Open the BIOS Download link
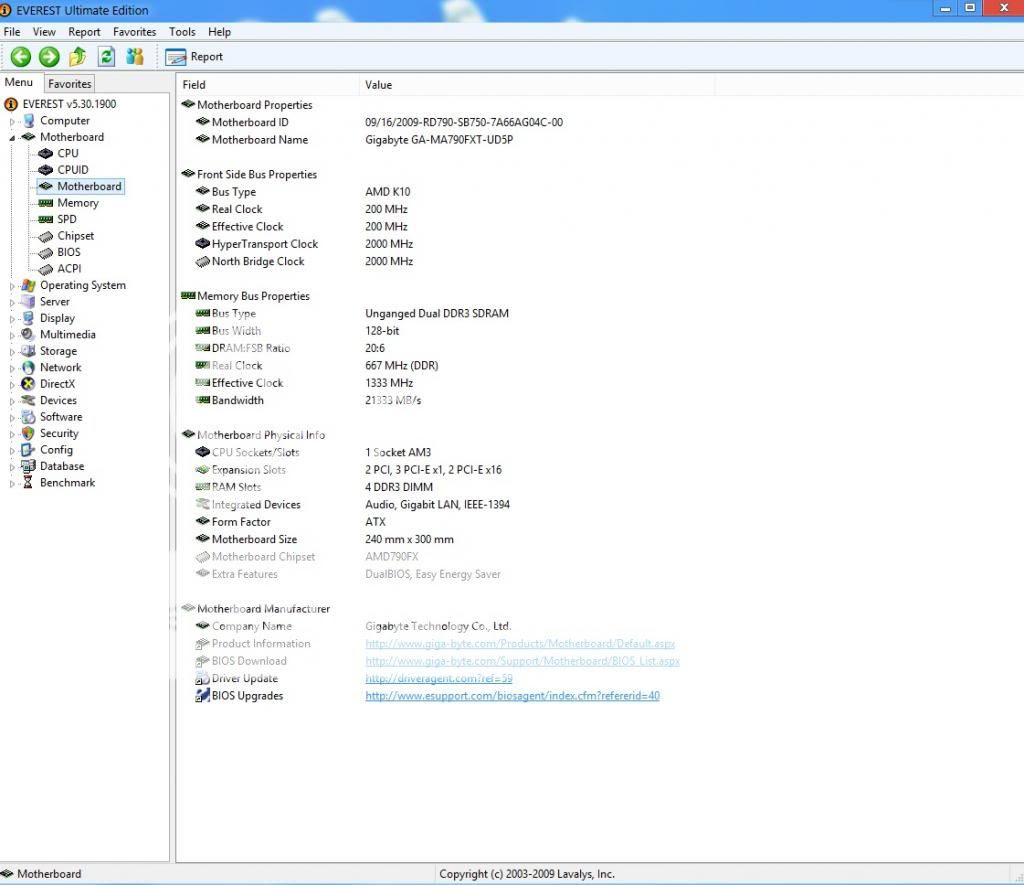Screen dimensions: 1024x885 click(x=522, y=661)
